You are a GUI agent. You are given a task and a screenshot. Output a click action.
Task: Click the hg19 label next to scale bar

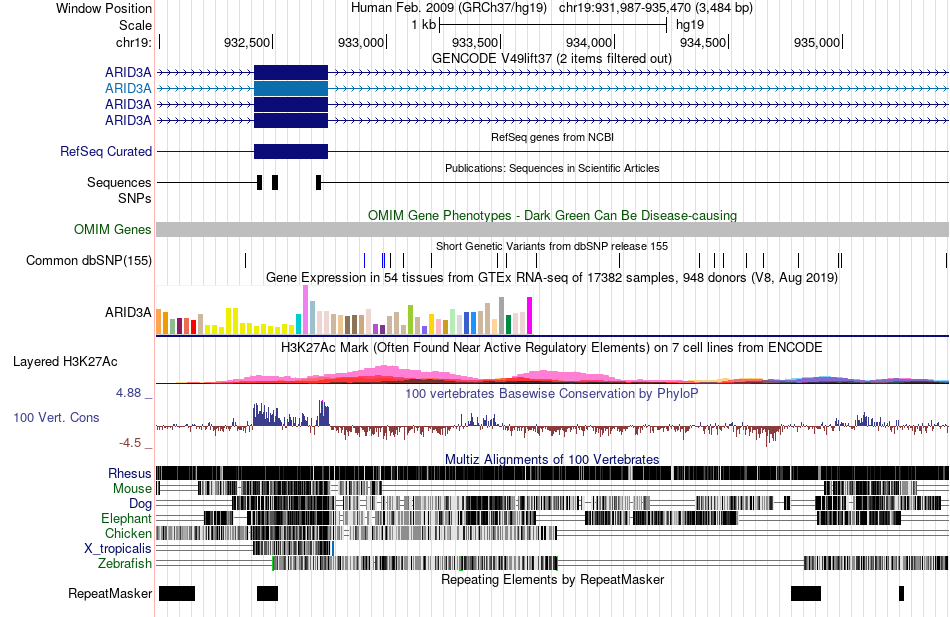click(x=690, y=25)
